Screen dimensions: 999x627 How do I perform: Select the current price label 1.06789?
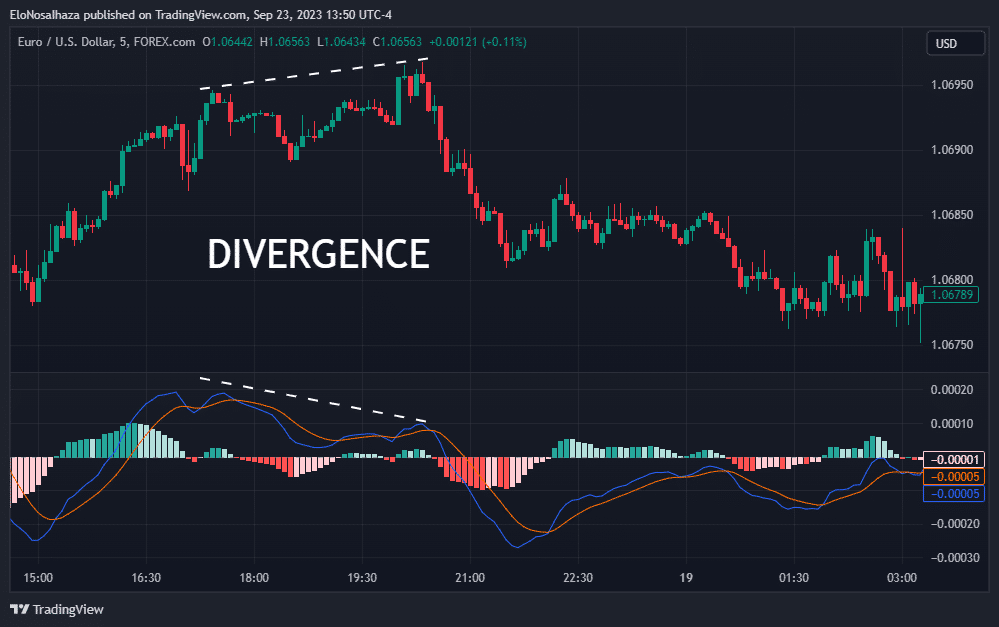click(951, 294)
